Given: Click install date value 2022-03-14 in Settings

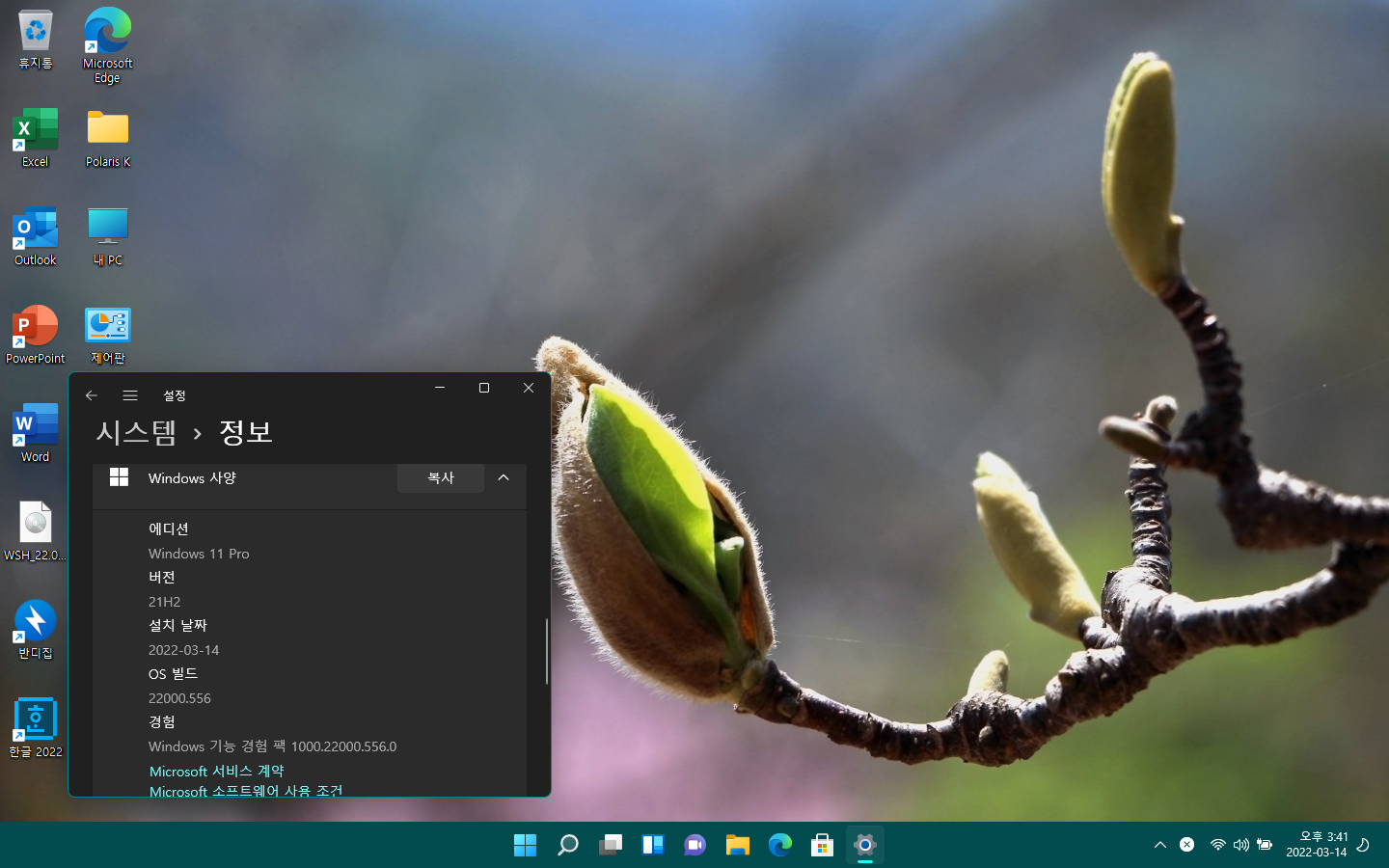Looking at the screenshot, I should point(183,650).
